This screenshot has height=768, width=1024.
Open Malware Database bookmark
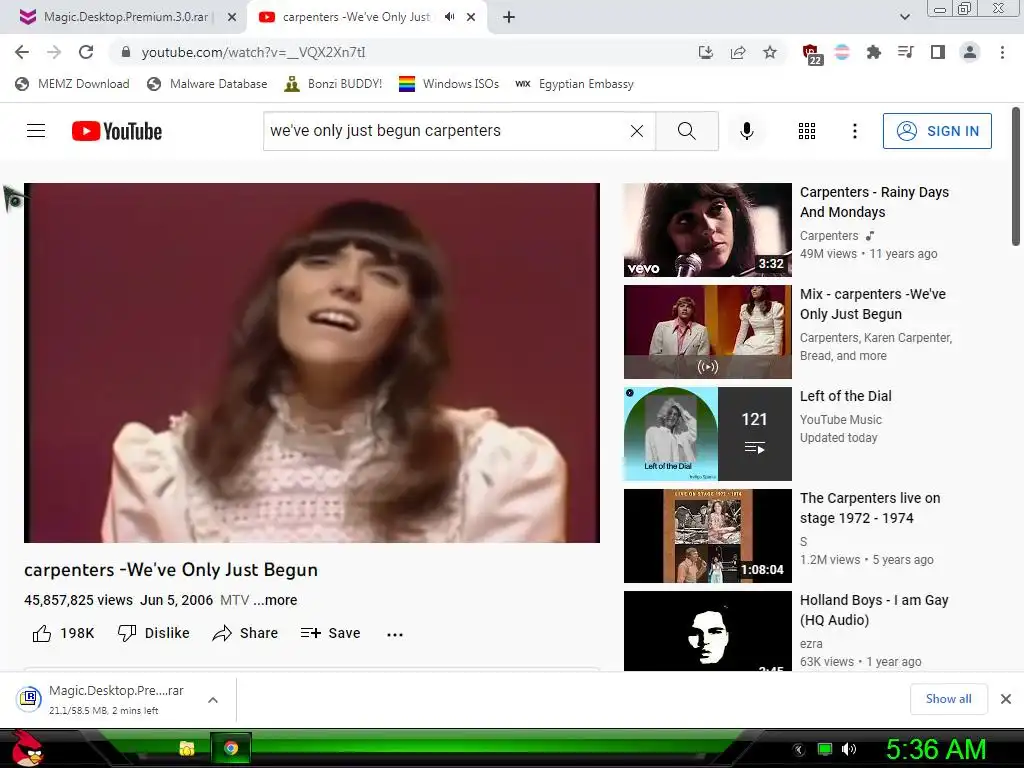pyautogui.click(x=208, y=84)
